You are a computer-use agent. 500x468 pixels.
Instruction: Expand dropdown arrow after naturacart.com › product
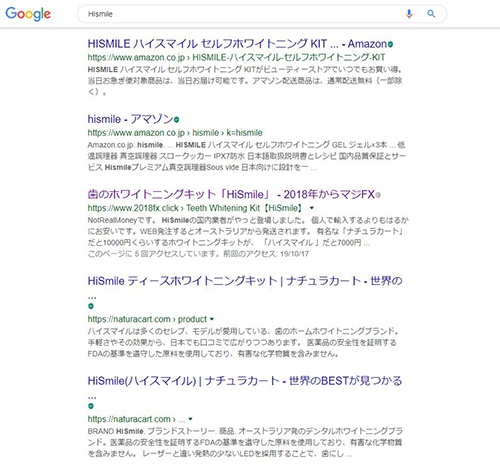pyautogui.click(x=212, y=319)
